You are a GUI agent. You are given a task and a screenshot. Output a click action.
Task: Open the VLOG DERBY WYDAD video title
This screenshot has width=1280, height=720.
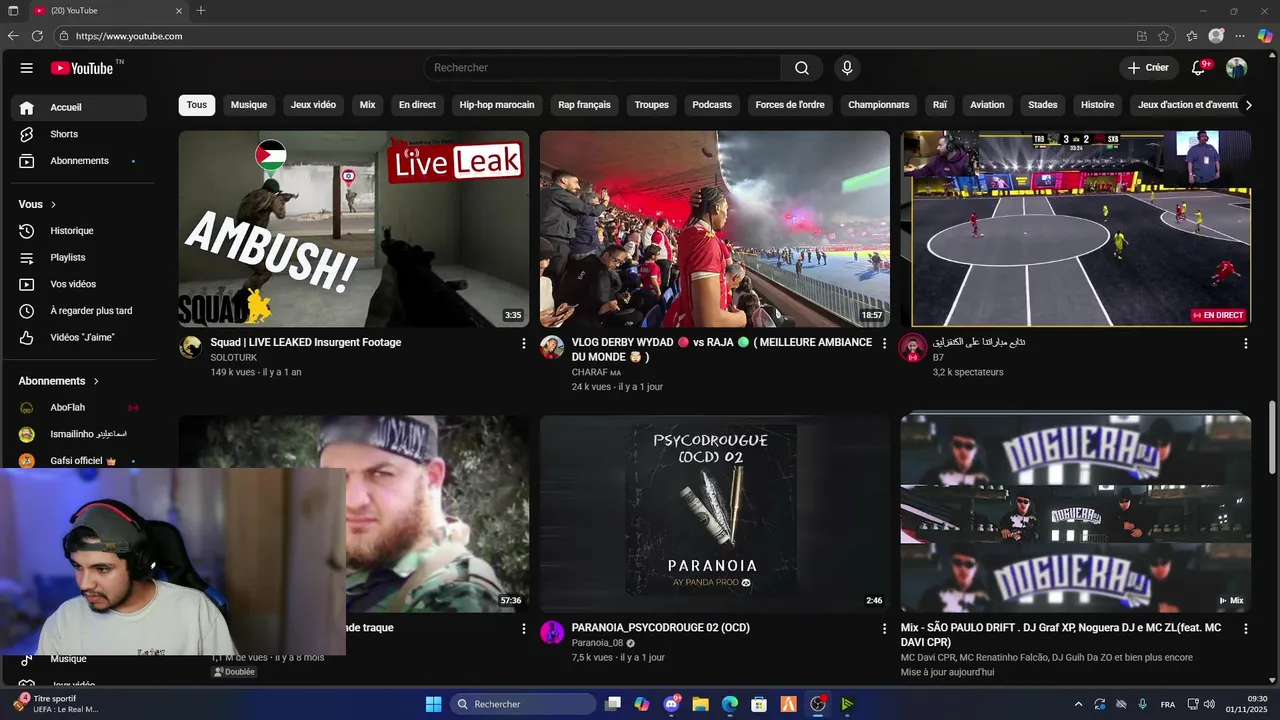(722, 349)
